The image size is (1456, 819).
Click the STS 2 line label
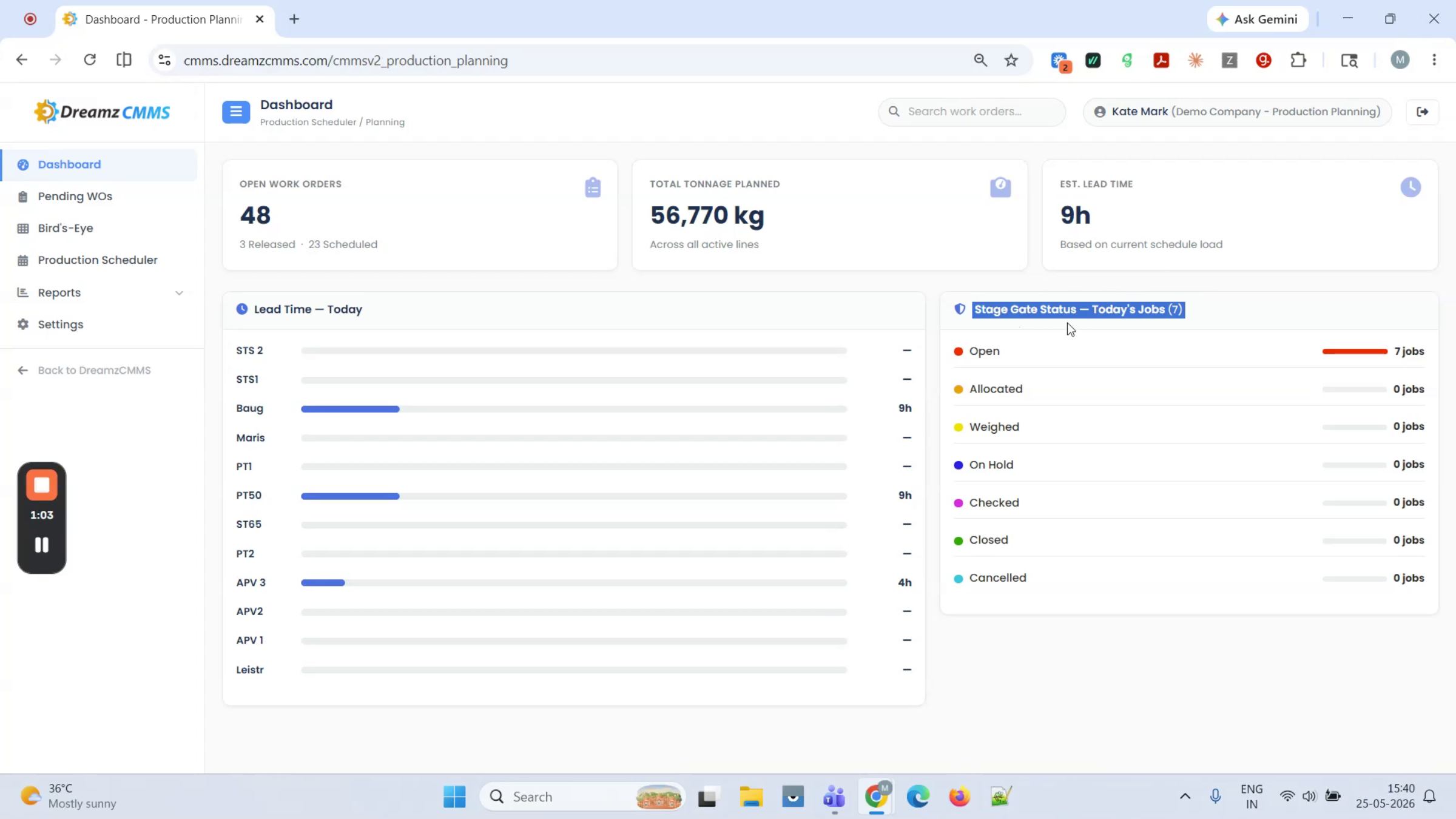pyautogui.click(x=249, y=351)
